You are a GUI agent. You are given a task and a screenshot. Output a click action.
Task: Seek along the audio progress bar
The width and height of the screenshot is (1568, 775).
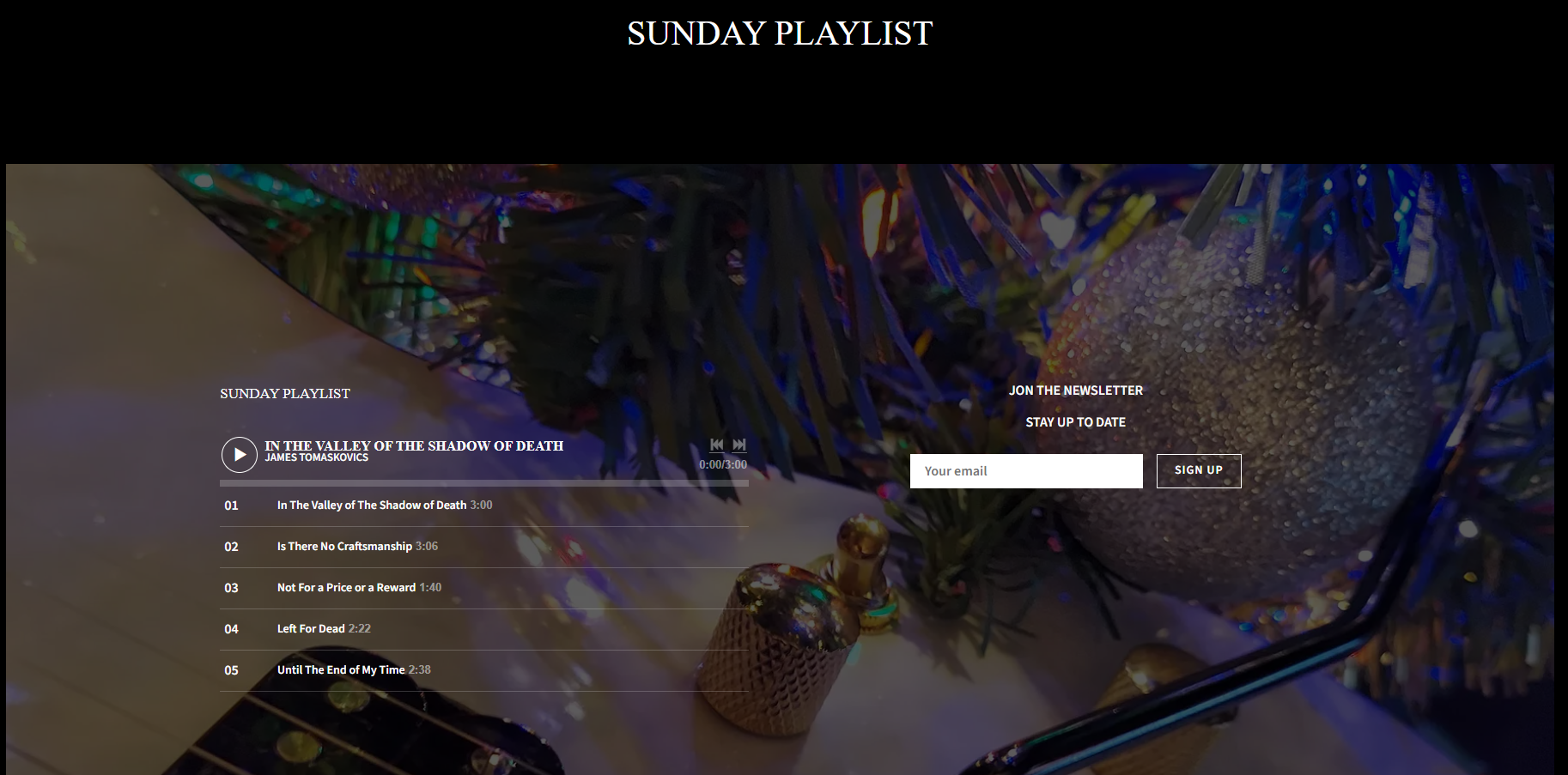[484, 483]
